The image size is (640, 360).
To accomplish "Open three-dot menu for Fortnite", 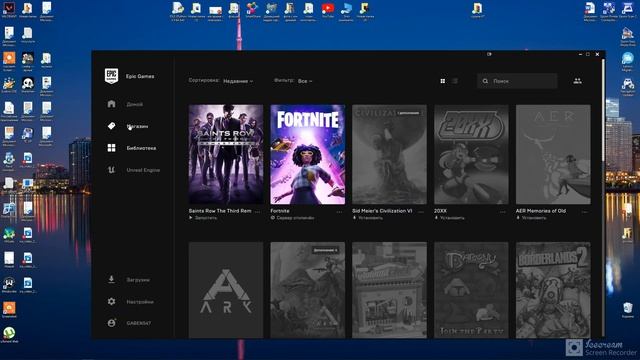I will [339, 212].
